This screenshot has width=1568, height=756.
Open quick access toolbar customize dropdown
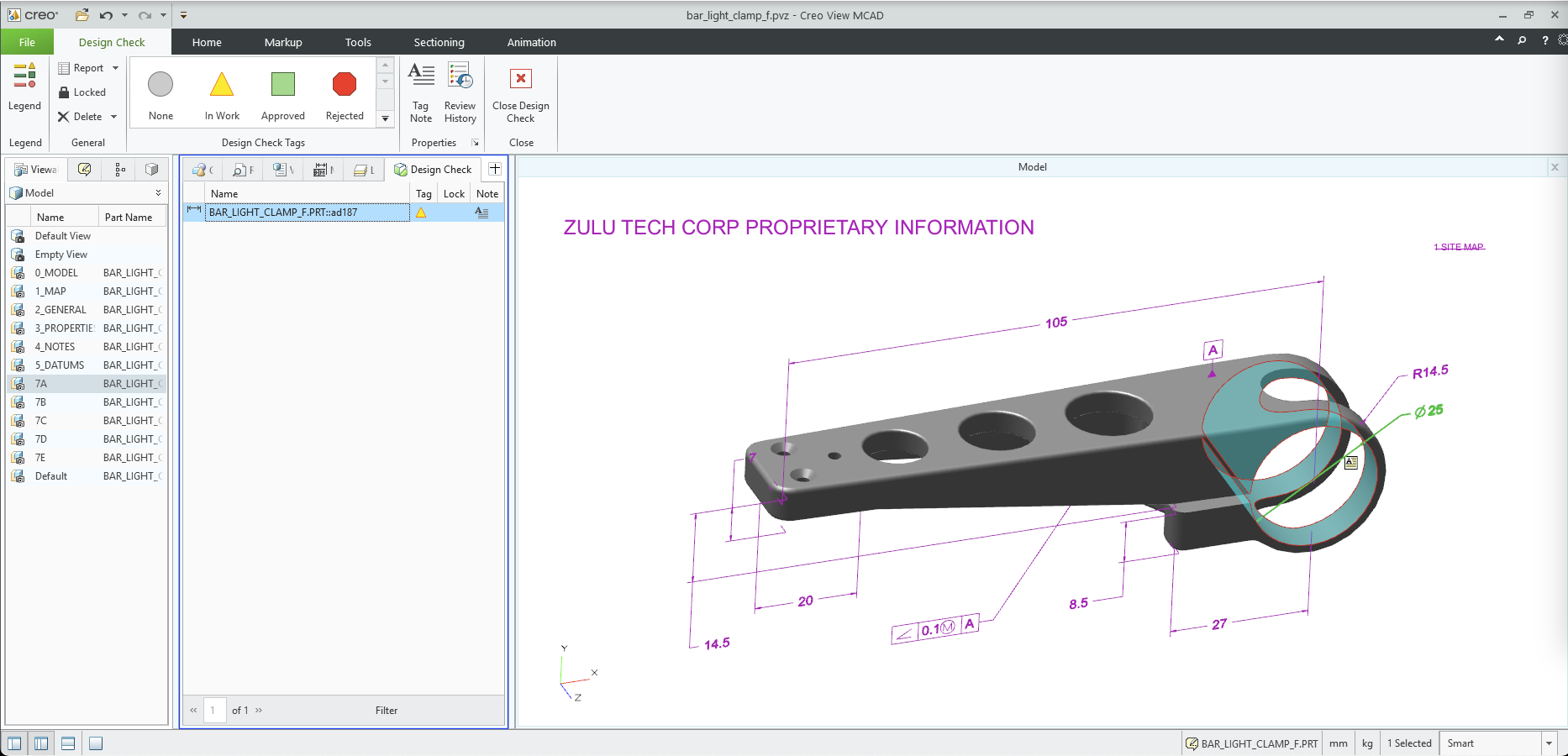183,15
